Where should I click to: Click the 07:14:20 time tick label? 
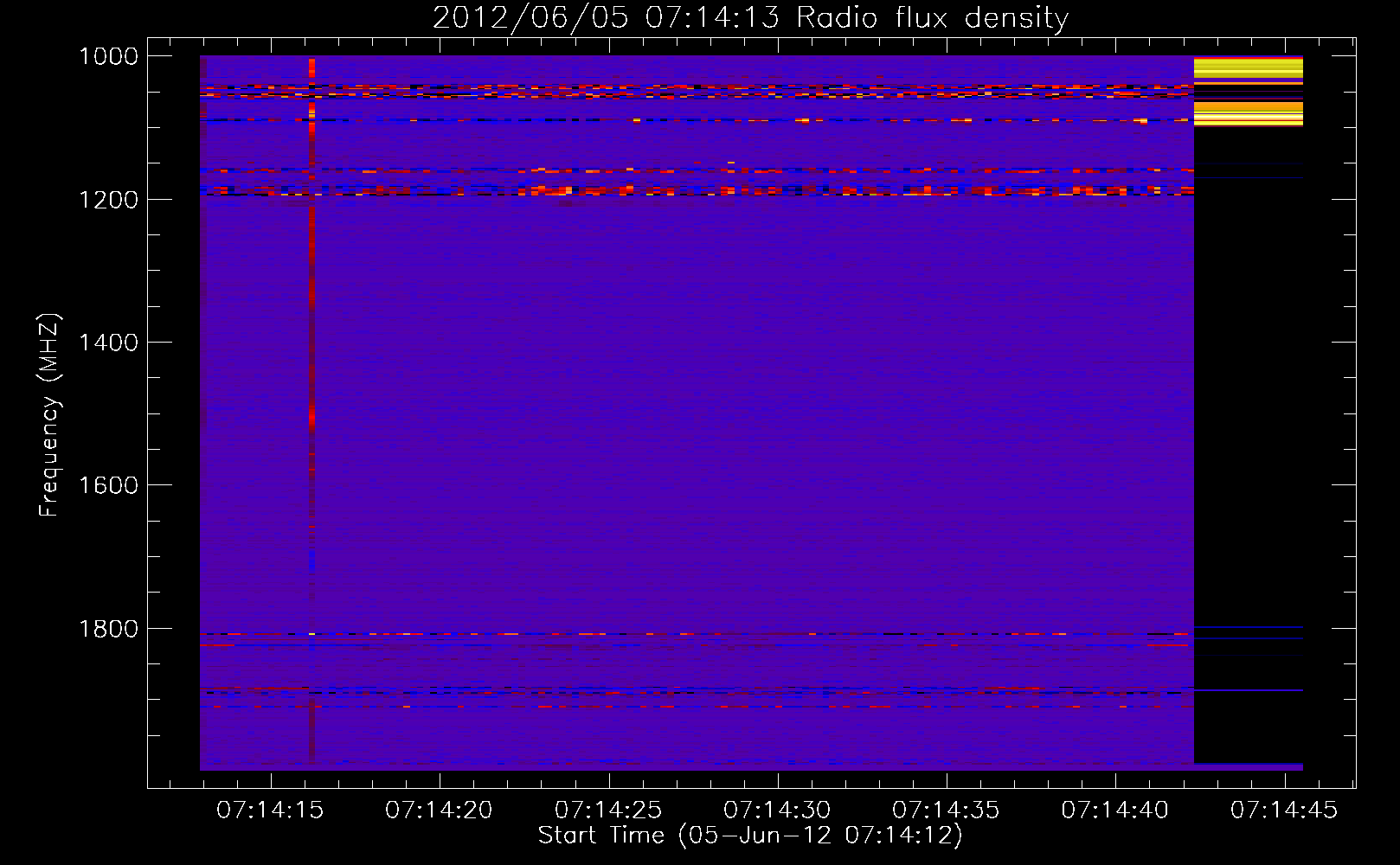point(439,811)
